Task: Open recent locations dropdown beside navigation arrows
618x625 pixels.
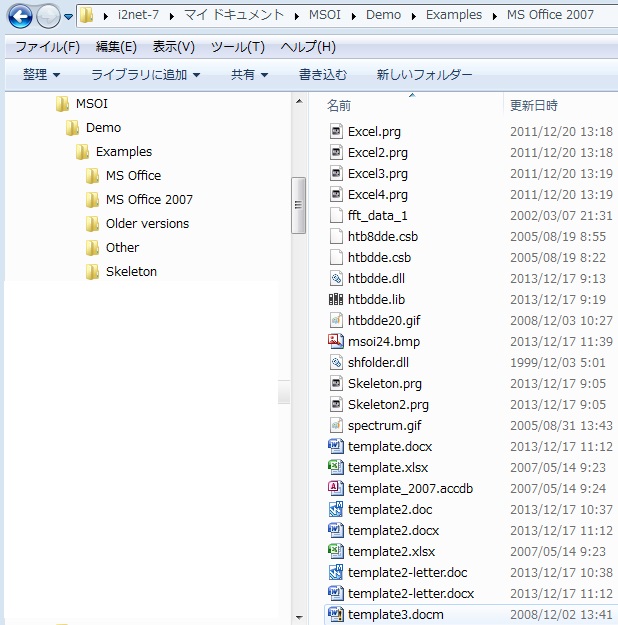Action: tap(69, 17)
